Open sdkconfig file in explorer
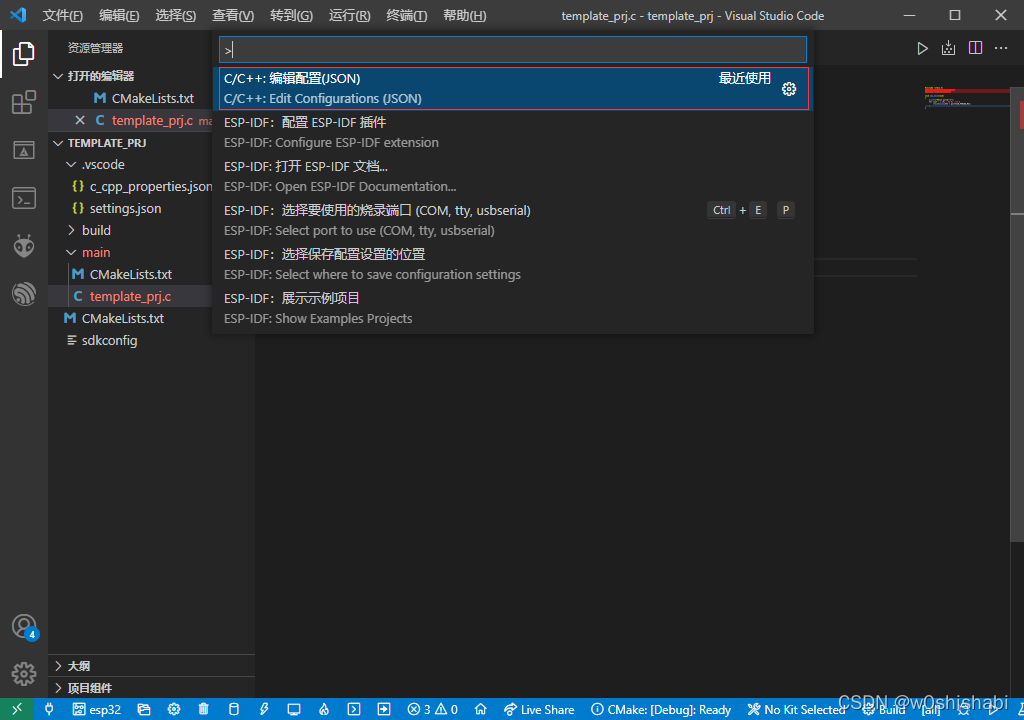 click(x=101, y=340)
